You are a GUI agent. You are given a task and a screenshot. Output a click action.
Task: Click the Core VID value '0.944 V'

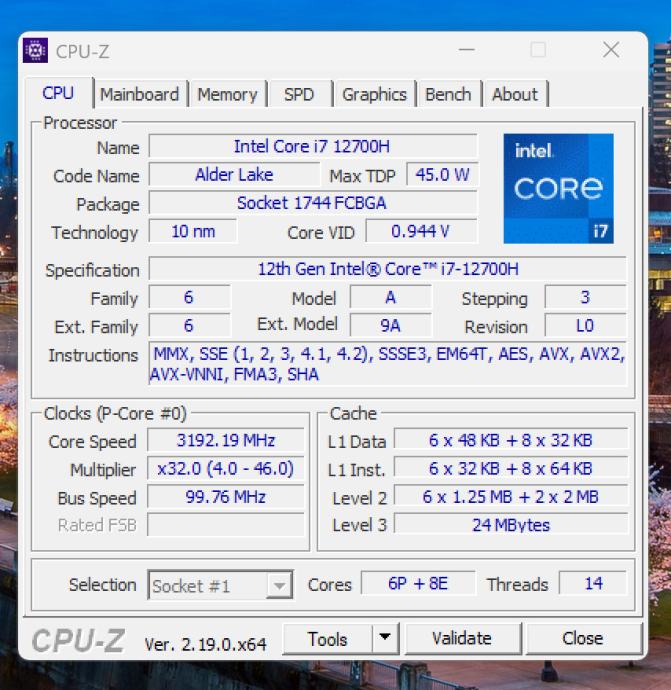421,231
